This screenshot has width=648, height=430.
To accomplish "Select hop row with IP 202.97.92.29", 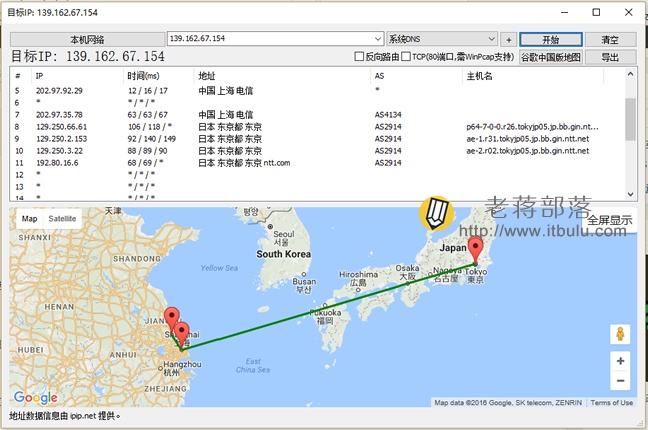I will pyautogui.click(x=318, y=91).
